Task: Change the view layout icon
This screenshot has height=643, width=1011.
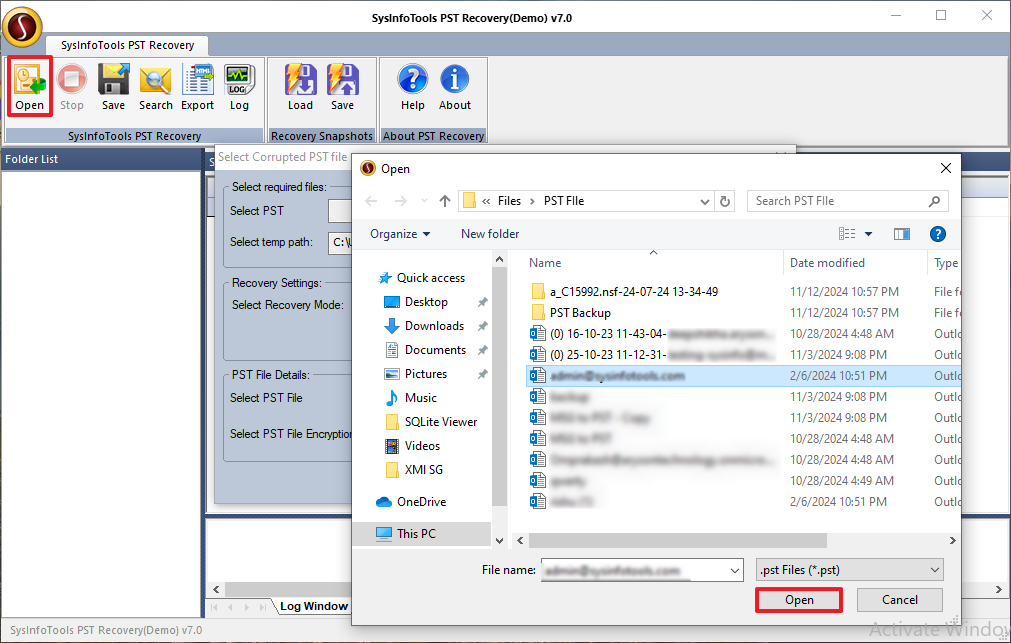Action: [847, 234]
